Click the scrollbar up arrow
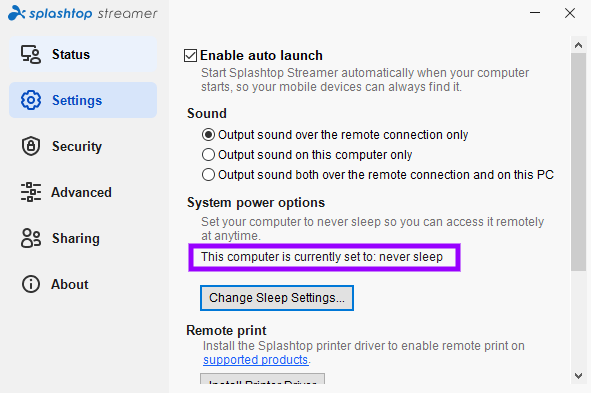The width and height of the screenshot is (591, 393). (578, 45)
